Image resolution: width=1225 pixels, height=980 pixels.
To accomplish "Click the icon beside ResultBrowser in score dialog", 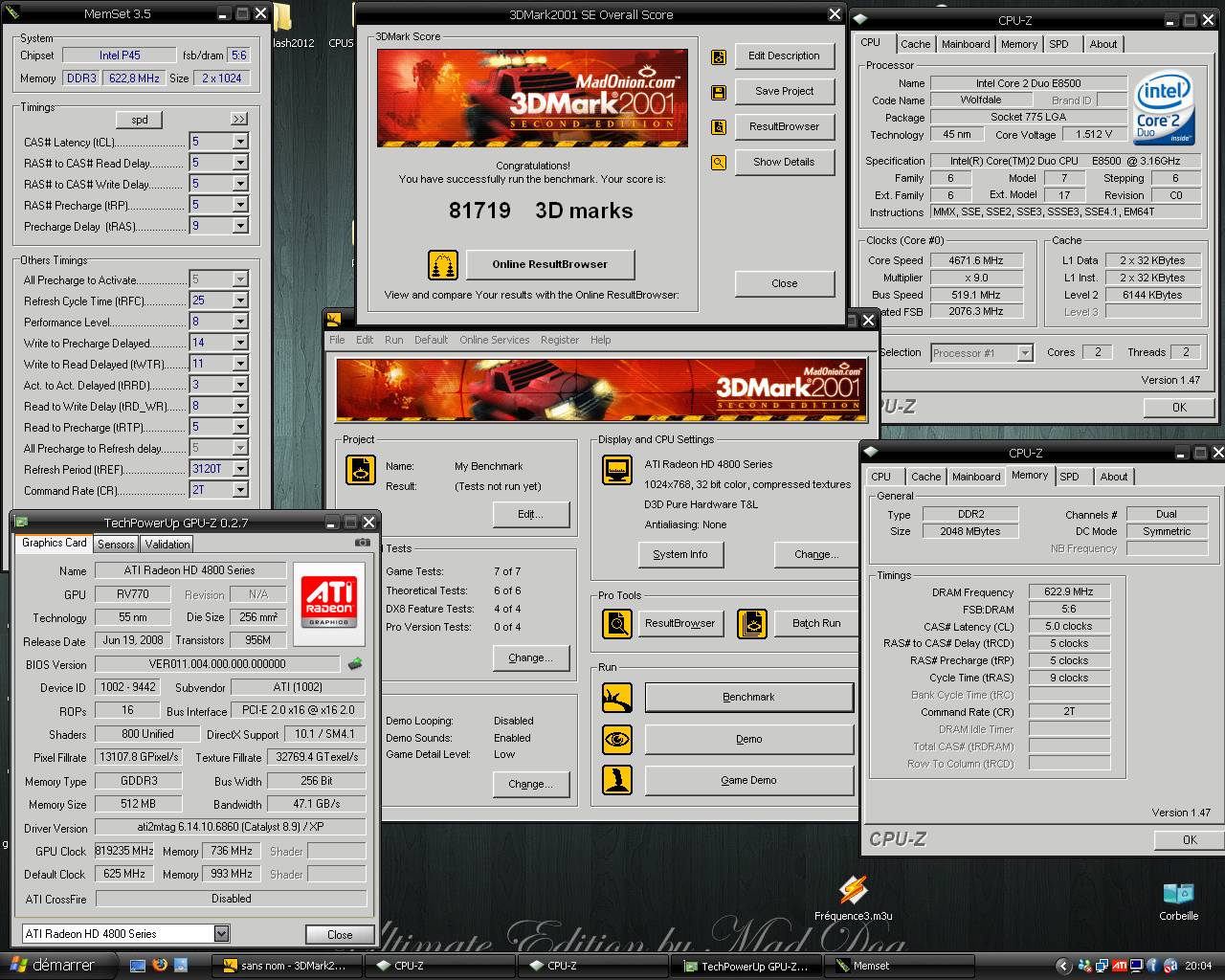I will 719,127.
